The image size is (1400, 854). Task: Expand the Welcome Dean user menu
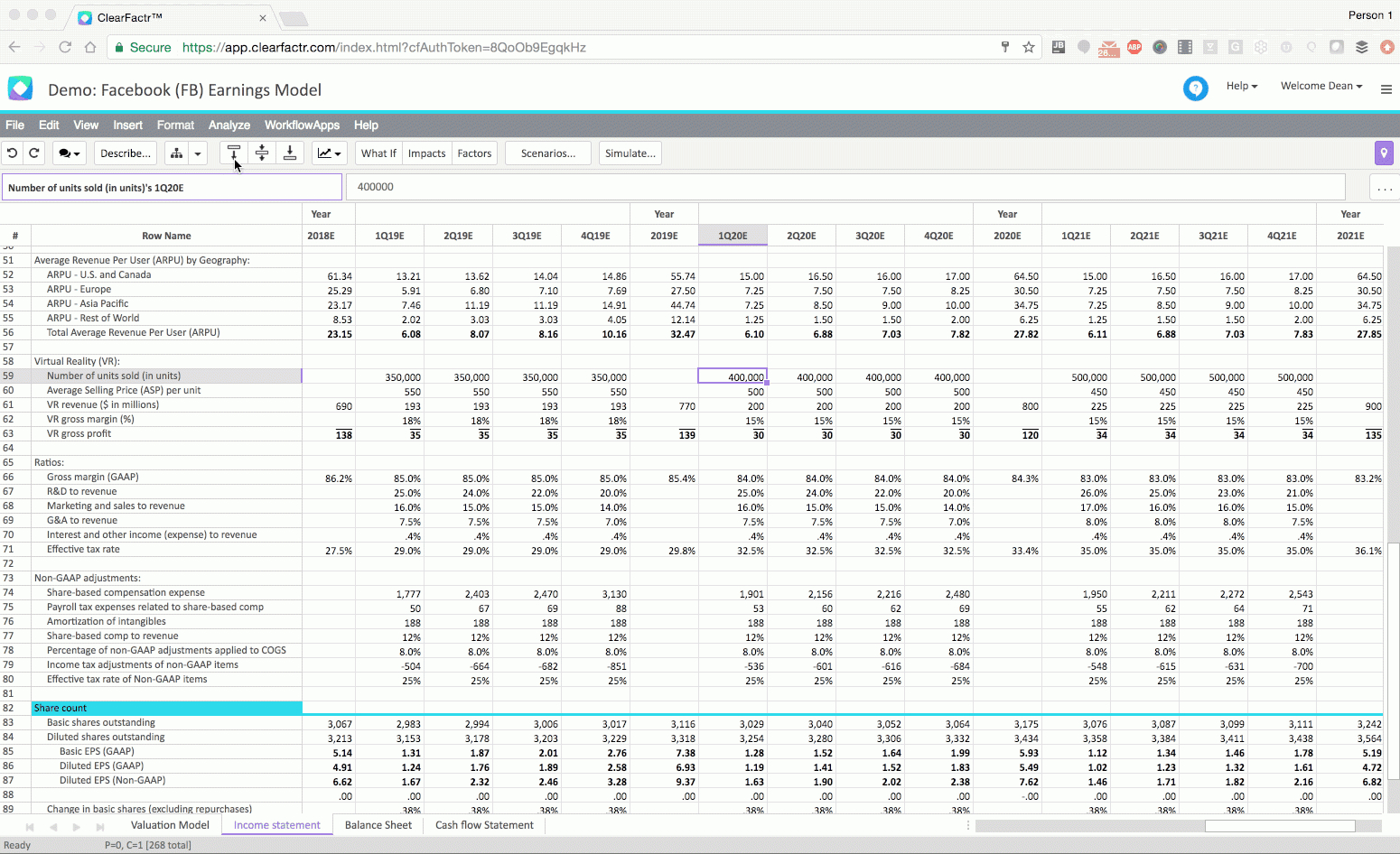[1321, 87]
